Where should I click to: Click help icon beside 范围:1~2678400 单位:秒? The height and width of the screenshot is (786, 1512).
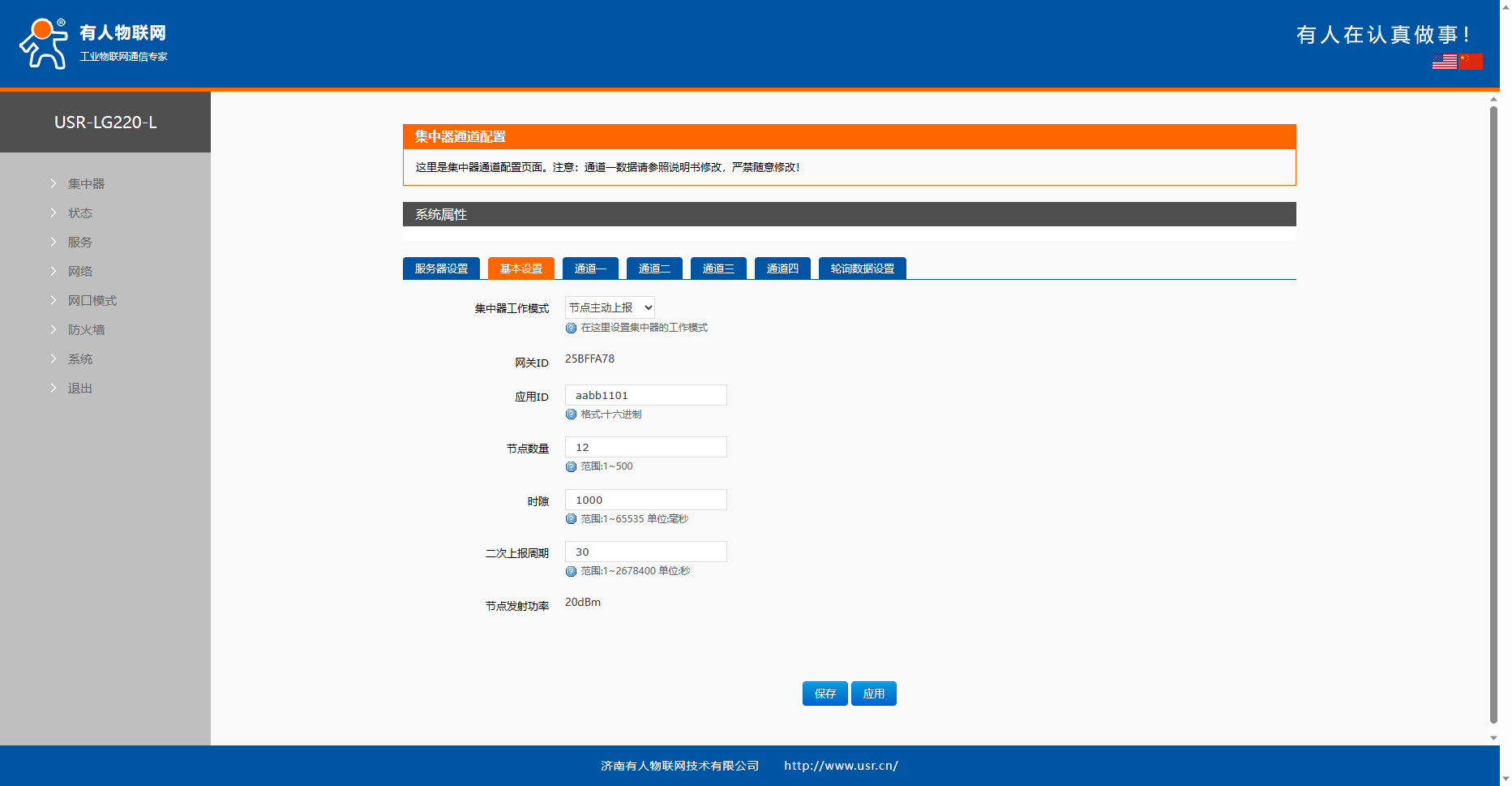571,572
